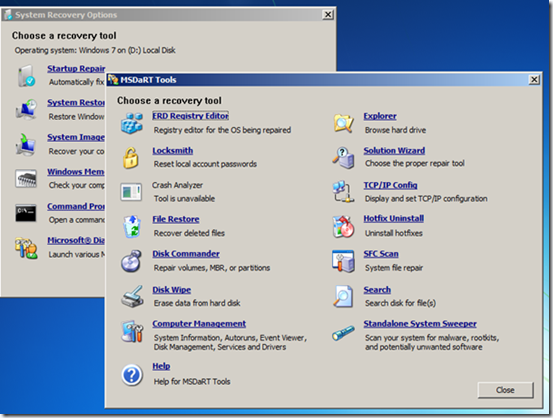Close the MSDaRT Tools window with X
Image resolution: width=553 pixels, height=418 pixels.
tap(534, 80)
